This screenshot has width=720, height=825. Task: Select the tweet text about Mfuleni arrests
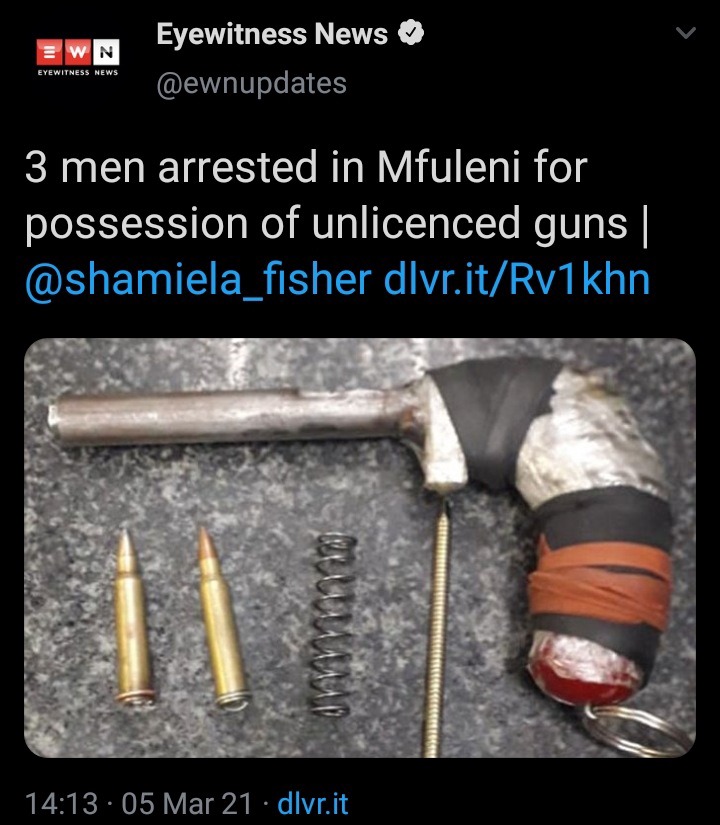[x=337, y=223]
